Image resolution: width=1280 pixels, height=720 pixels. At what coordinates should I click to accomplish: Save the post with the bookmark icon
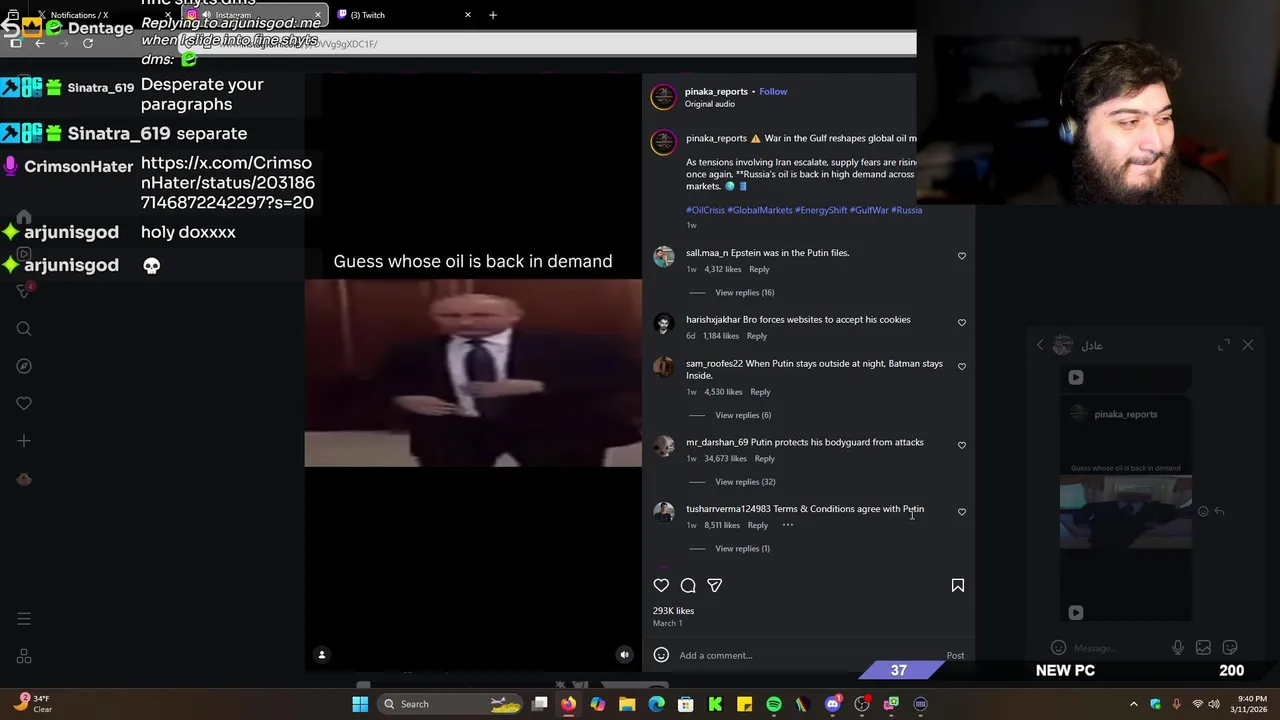point(957,585)
